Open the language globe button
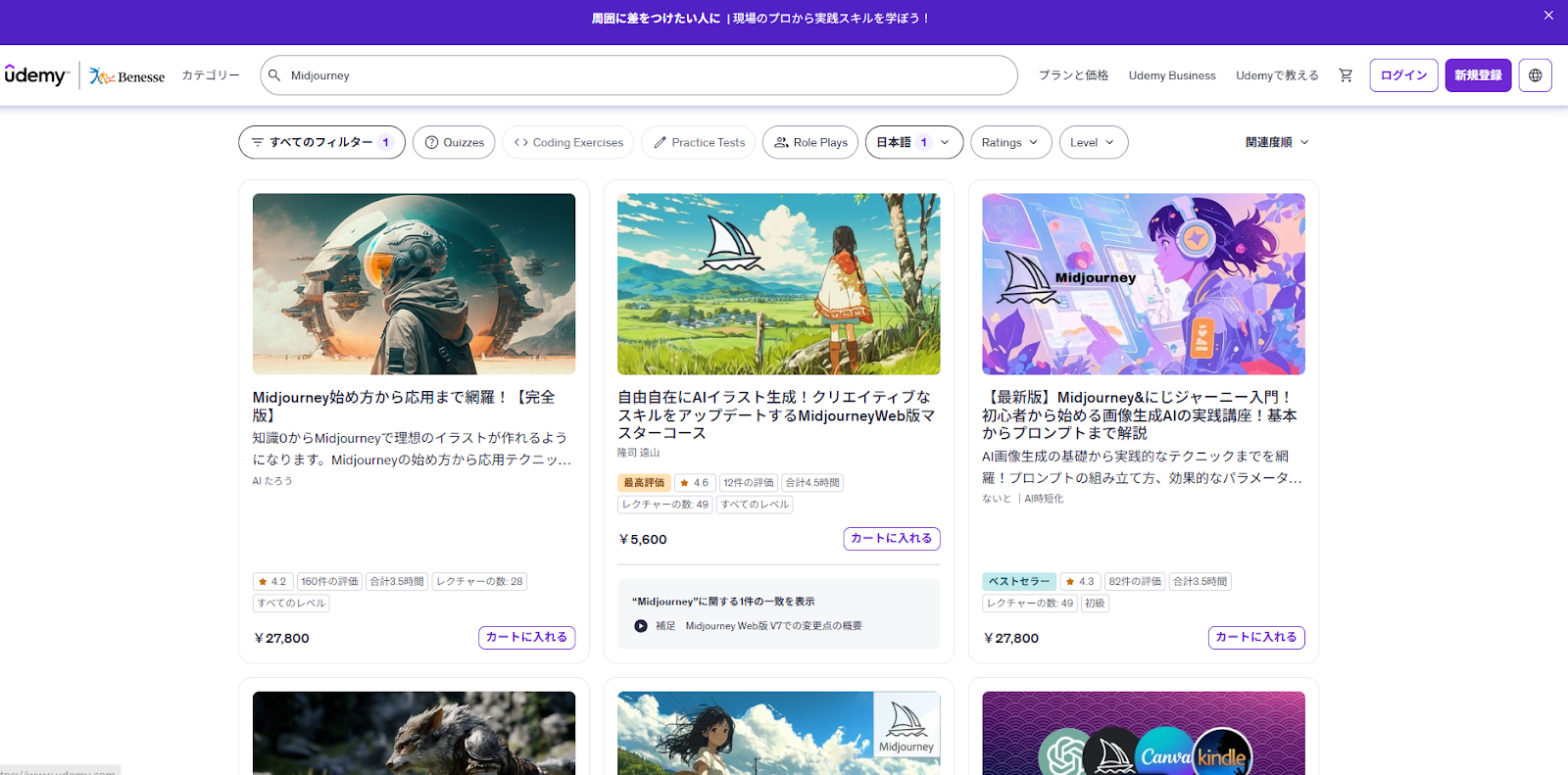The width and height of the screenshot is (1568, 775). click(1536, 75)
